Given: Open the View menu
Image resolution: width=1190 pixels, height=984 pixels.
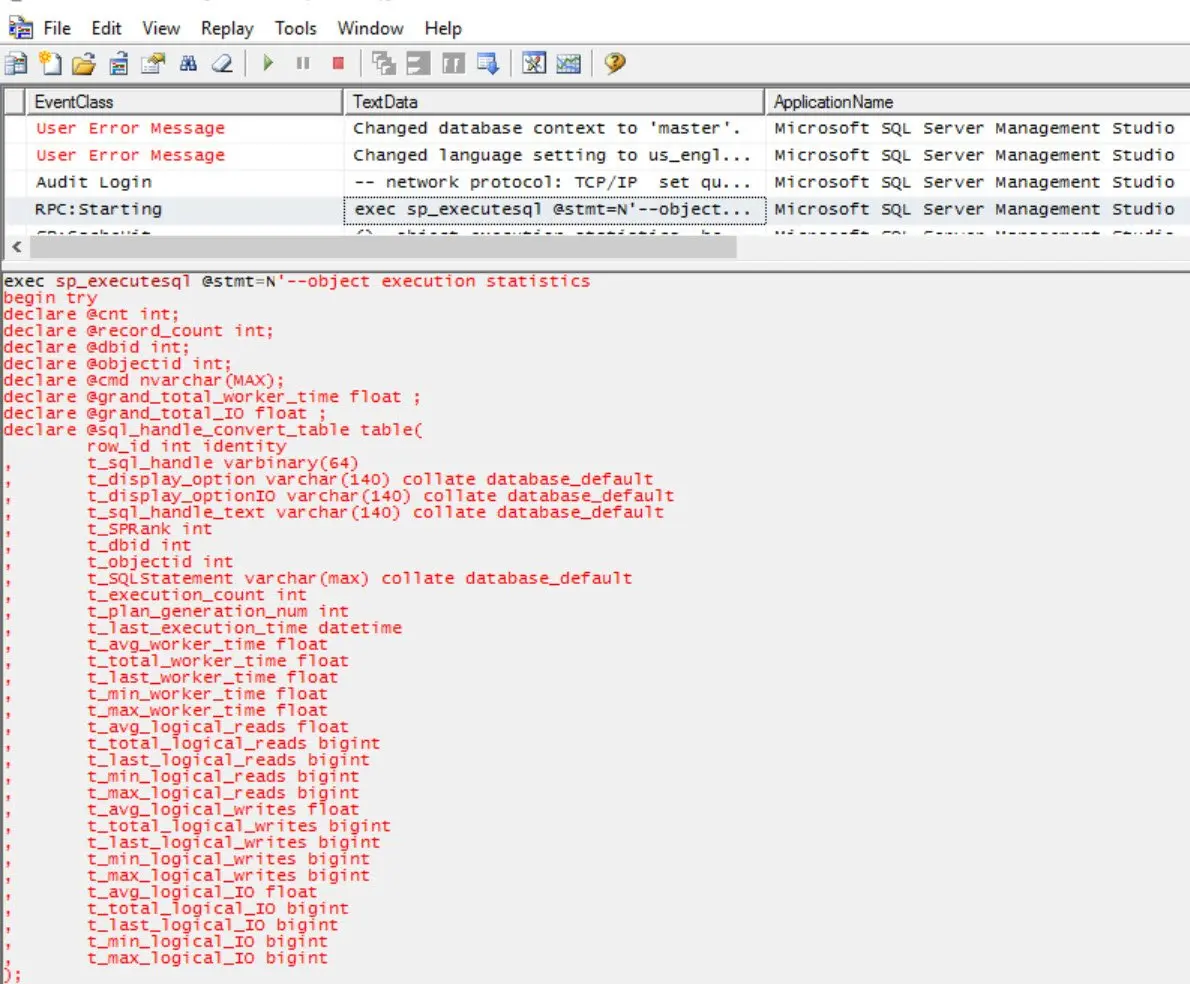Looking at the screenshot, I should (161, 28).
